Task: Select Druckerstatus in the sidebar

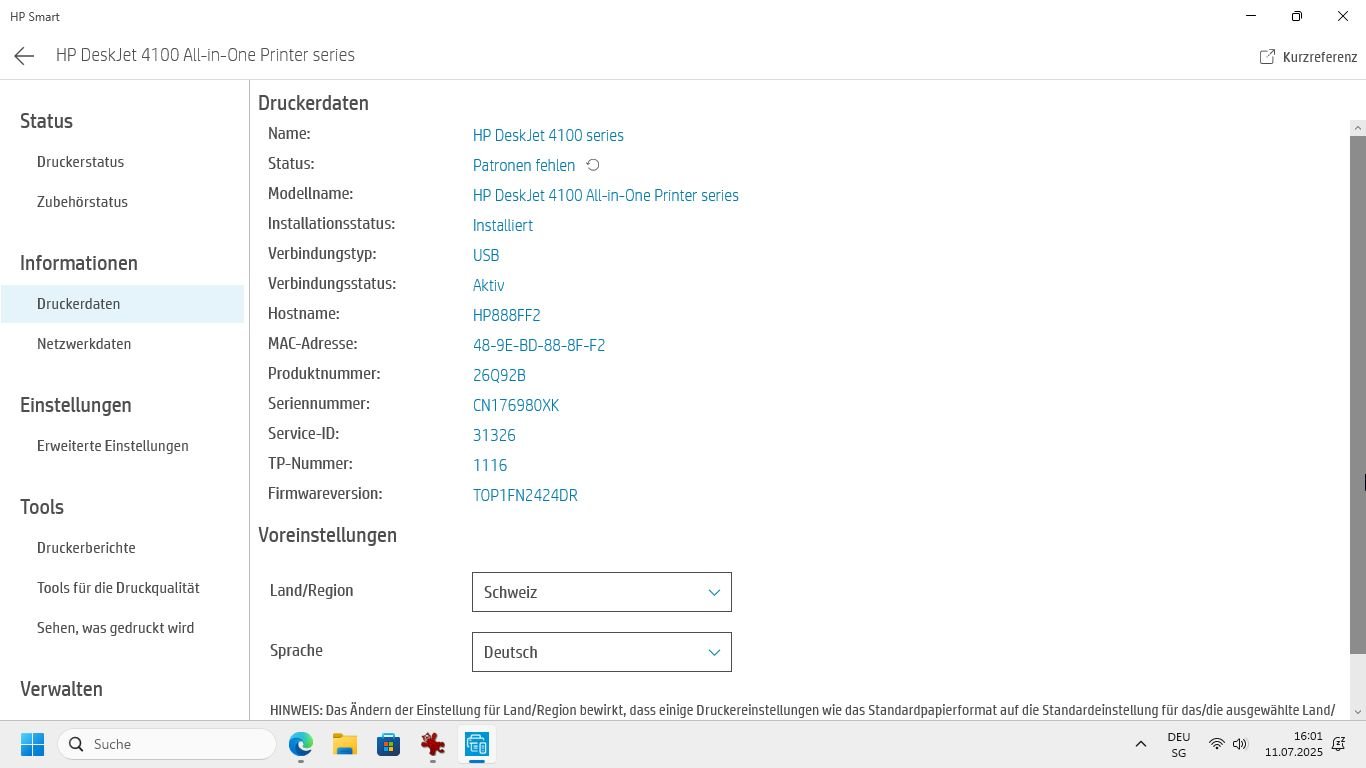Action: tap(80, 162)
